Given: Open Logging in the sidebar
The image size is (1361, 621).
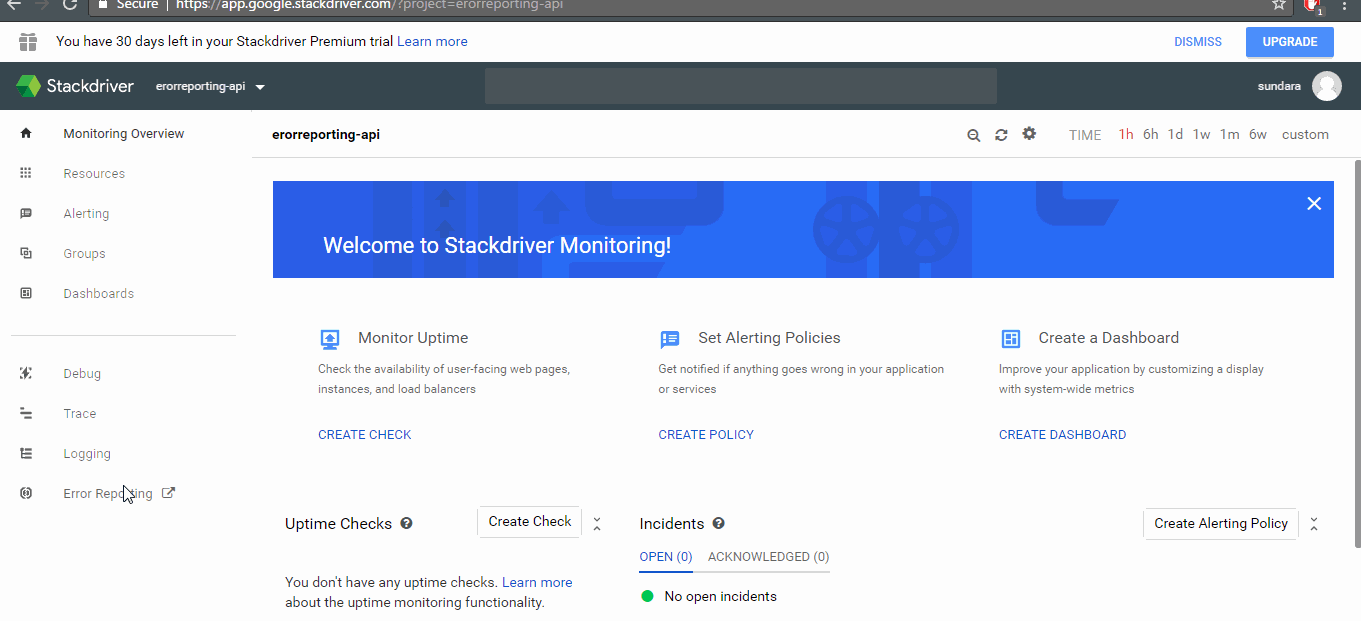Looking at the screenshot, I should click(x=87, y=453).
